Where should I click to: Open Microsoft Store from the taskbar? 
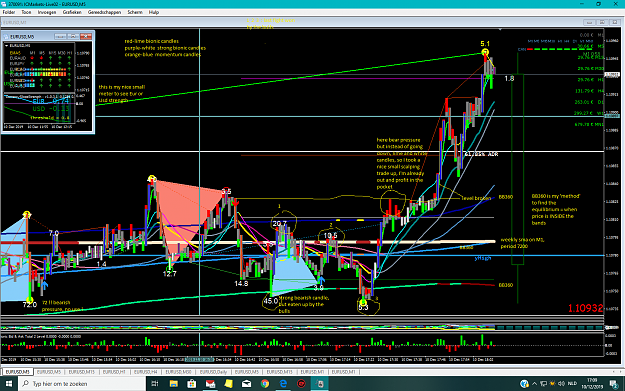coord(192,383)
